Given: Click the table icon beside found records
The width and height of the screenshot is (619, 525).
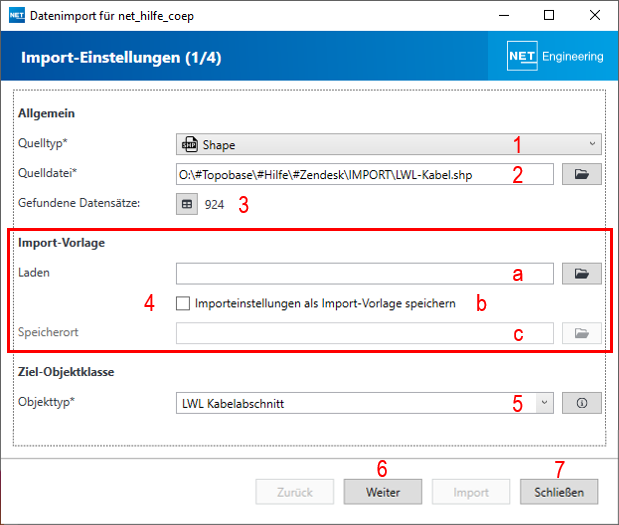Looking at the screenshot, I should (187, 204).
